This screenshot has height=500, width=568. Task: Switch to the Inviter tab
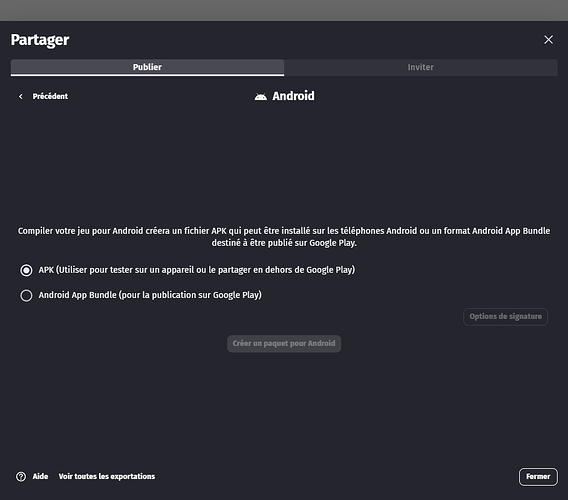click(421, 67)
